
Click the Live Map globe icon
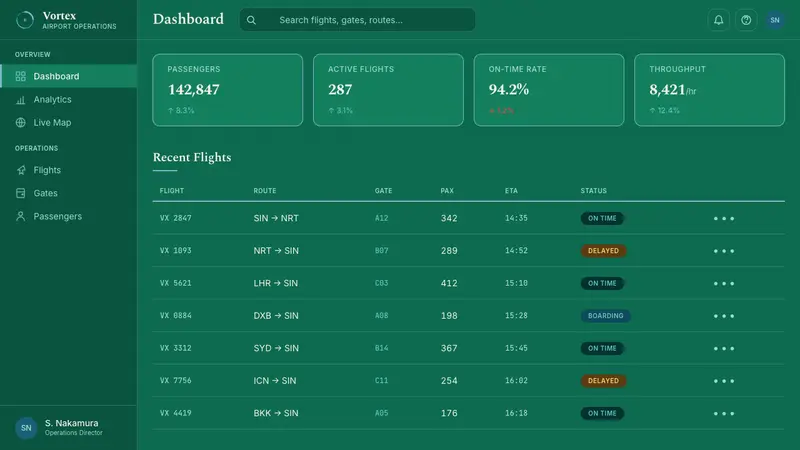(20, 122)
